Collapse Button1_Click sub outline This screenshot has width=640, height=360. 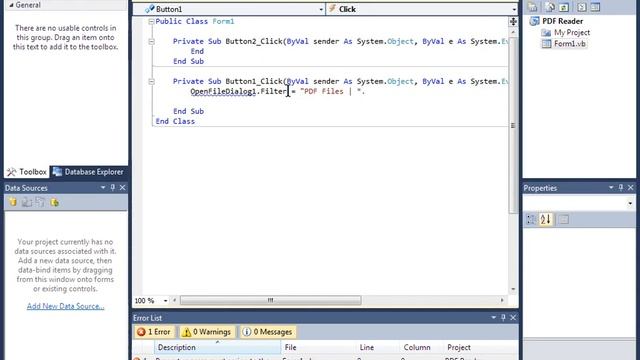point(151,81)
